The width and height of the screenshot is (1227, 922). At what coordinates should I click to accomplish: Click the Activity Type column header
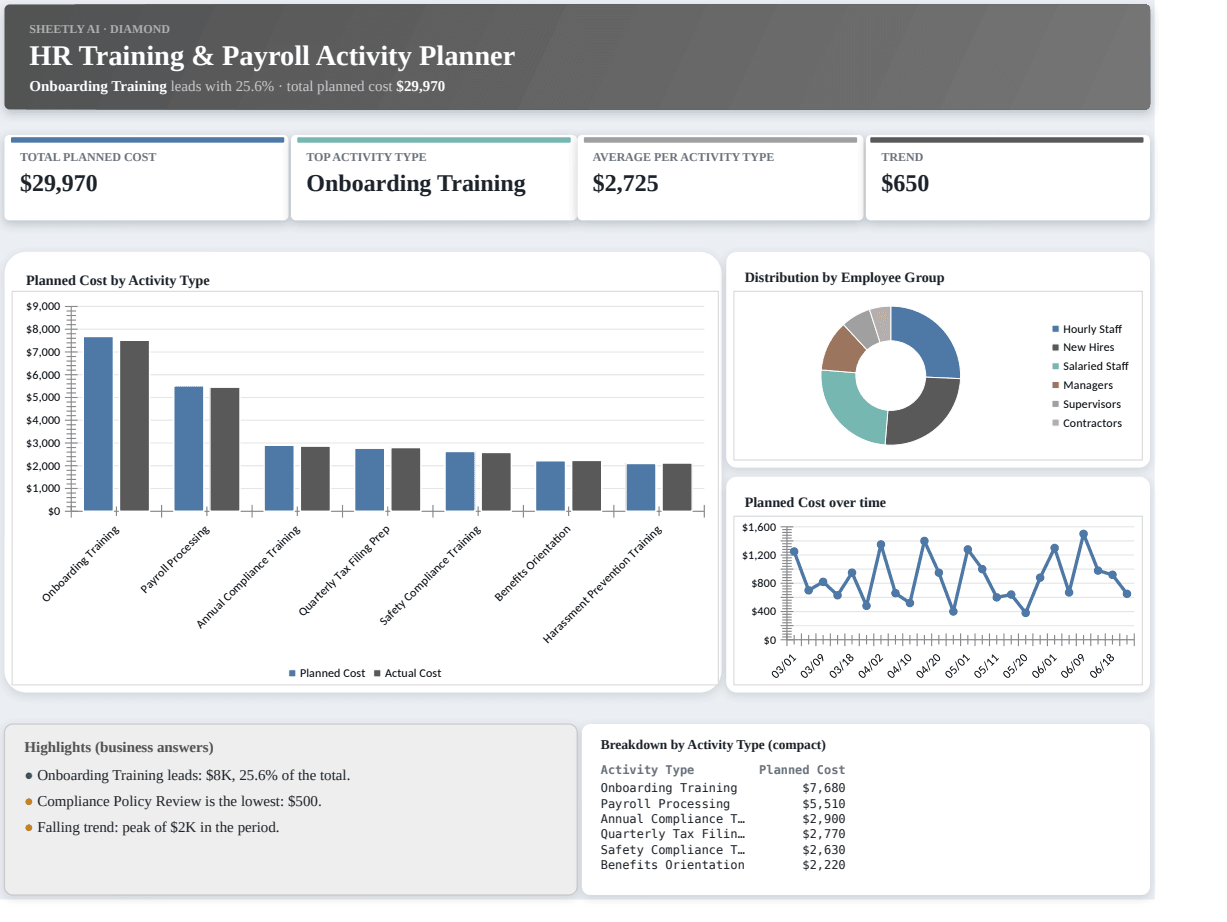[647, 770]
